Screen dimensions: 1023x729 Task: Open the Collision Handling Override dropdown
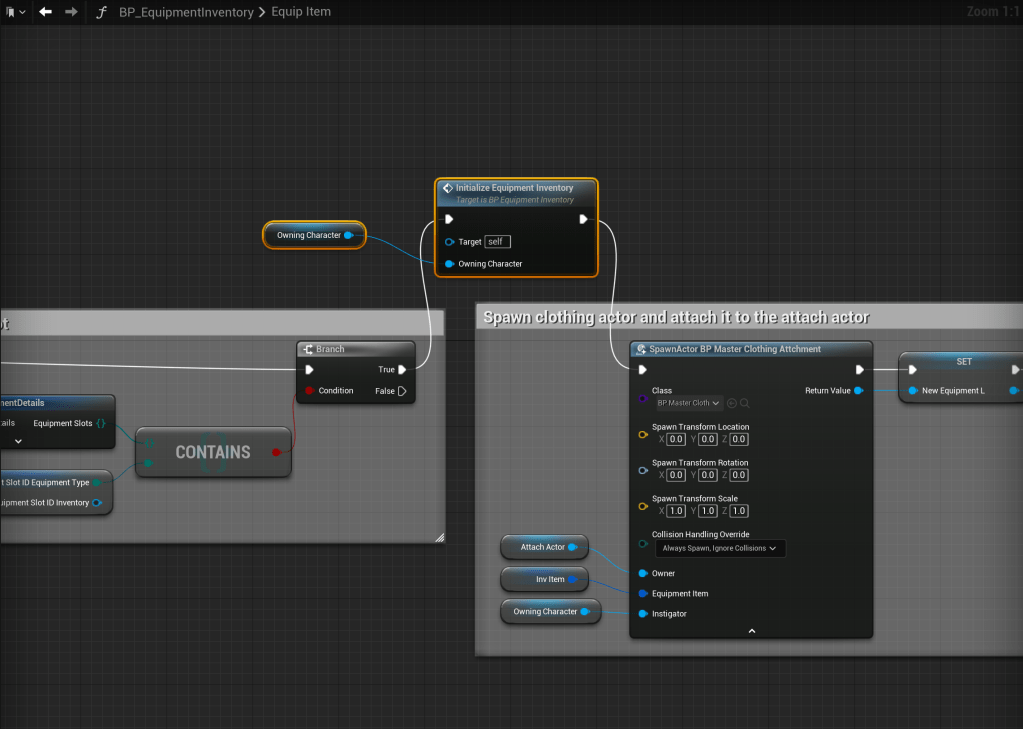click(x=720, y=548)
